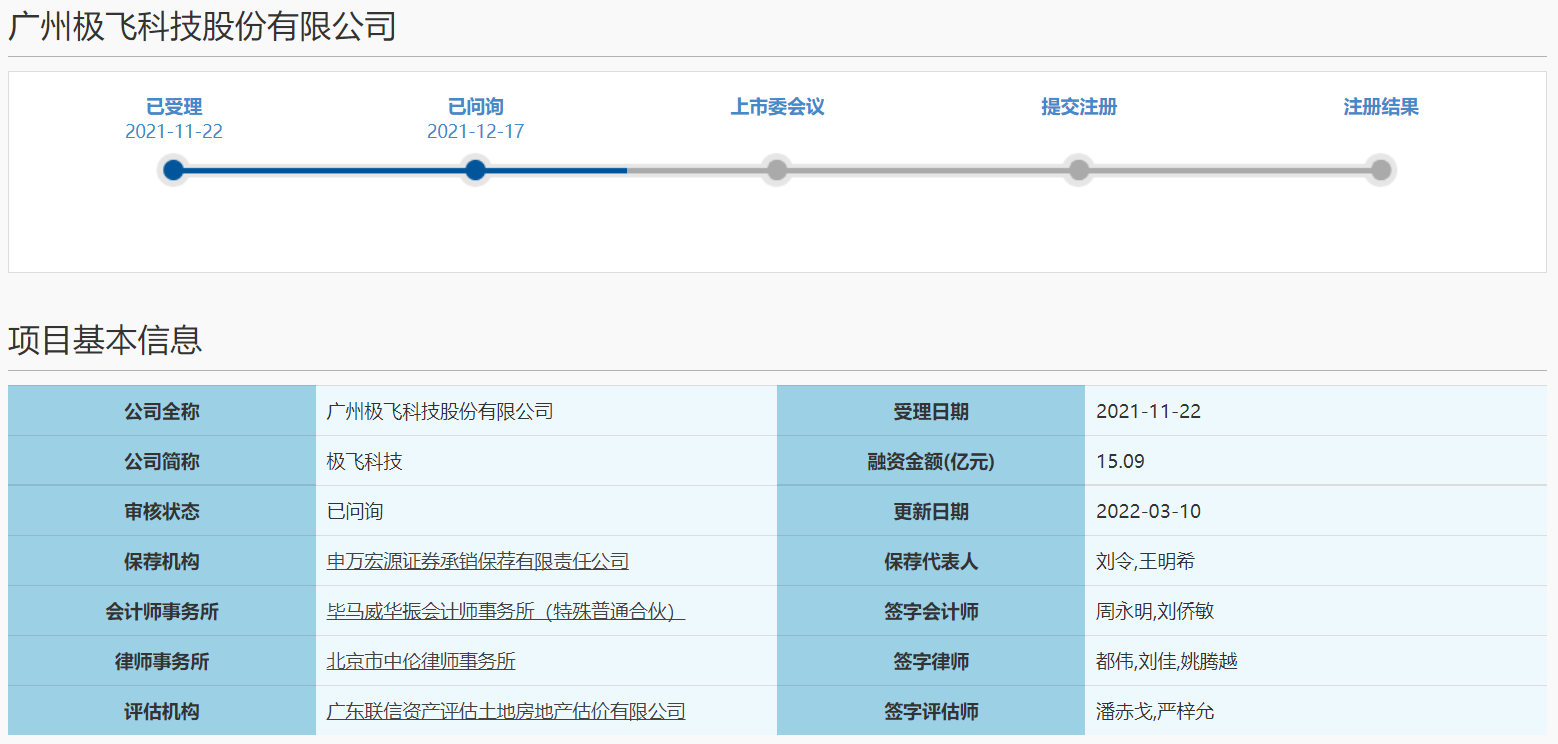1558x744 pixels.
Task: Select the 极飞科技 short name cell
Action: point(546,461)
